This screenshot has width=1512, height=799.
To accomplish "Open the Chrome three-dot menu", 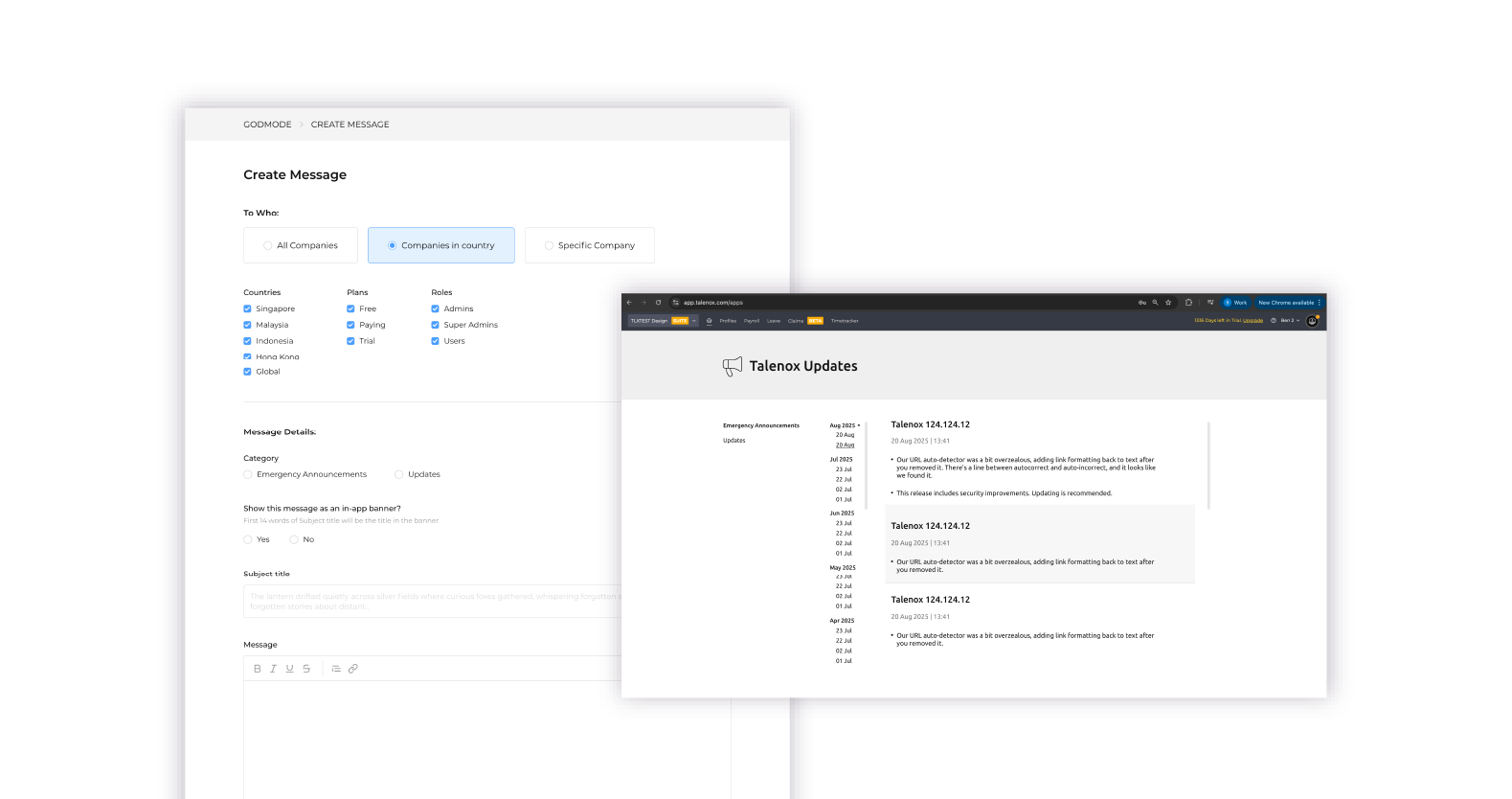I will coord(1320,303).
